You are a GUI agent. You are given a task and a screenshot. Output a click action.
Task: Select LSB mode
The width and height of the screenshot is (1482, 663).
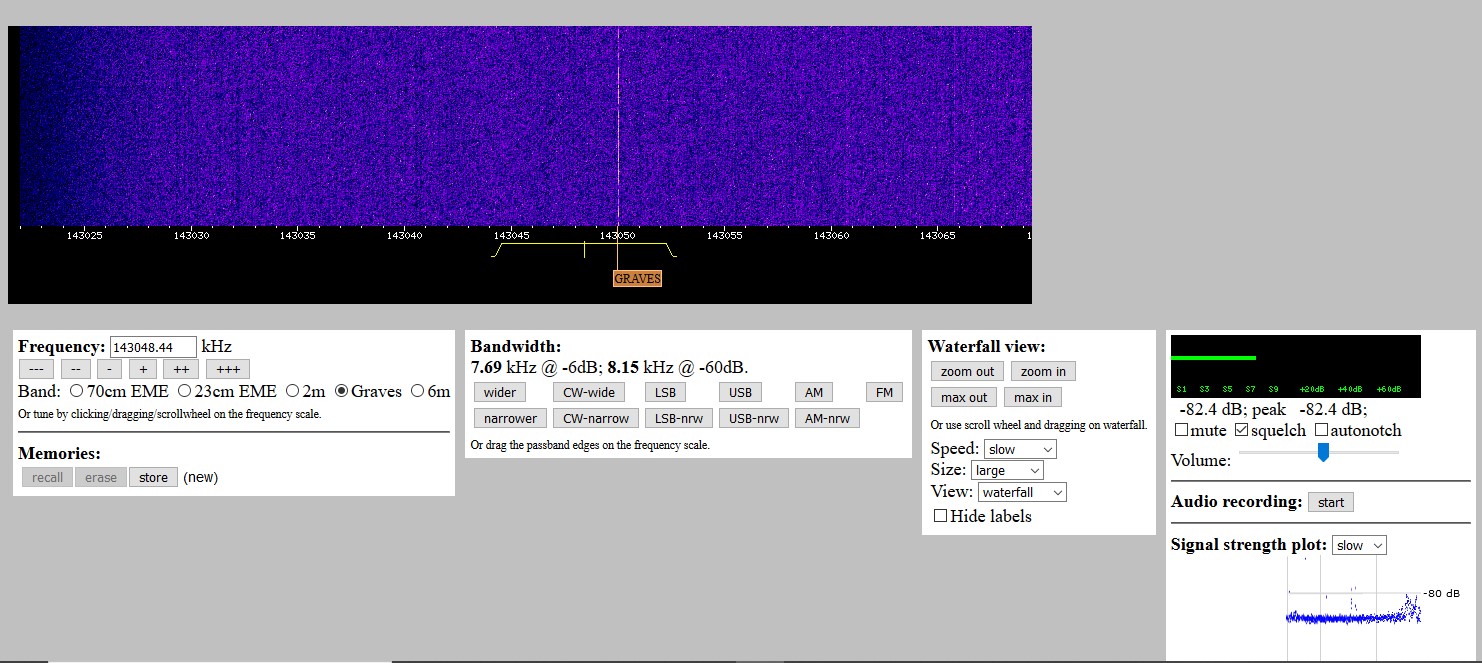(665, 392)
